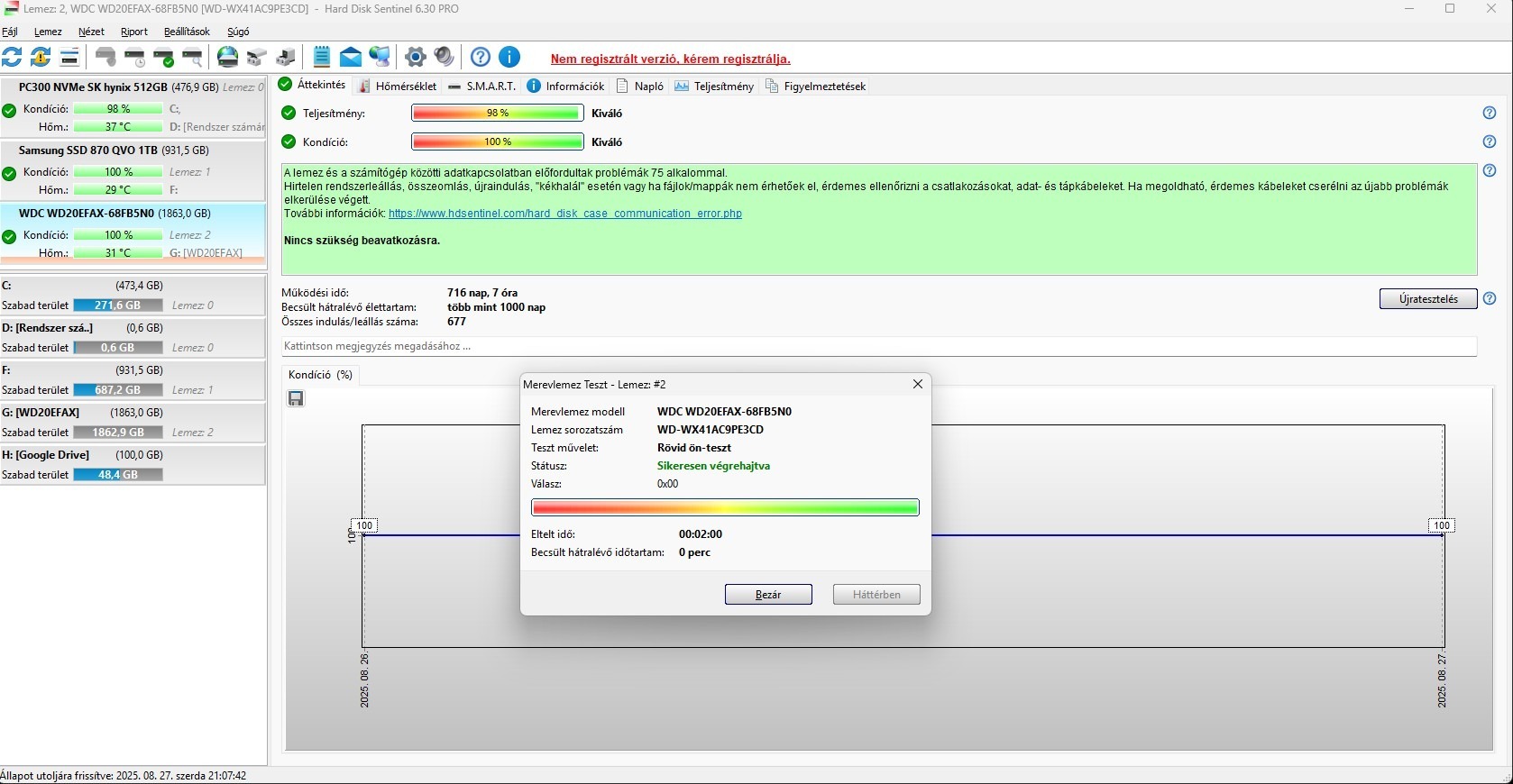
Task: Switch to the Napló tab
Action: [640, 87]
